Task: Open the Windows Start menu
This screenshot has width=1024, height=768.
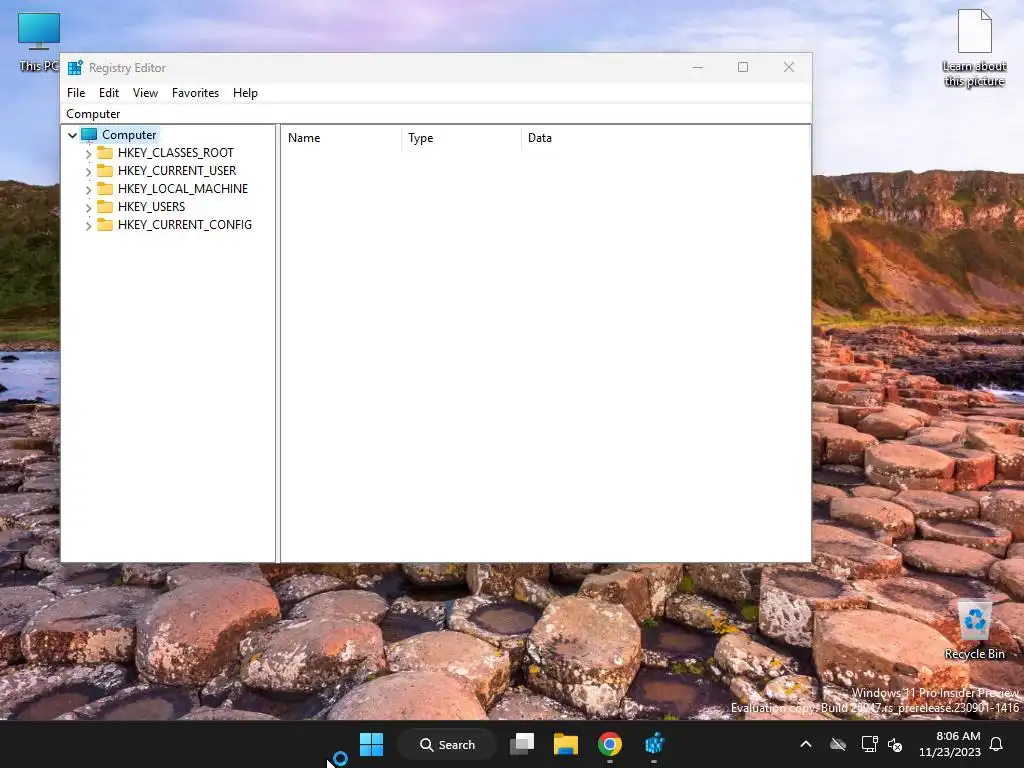Action: (x=372, y=744)
